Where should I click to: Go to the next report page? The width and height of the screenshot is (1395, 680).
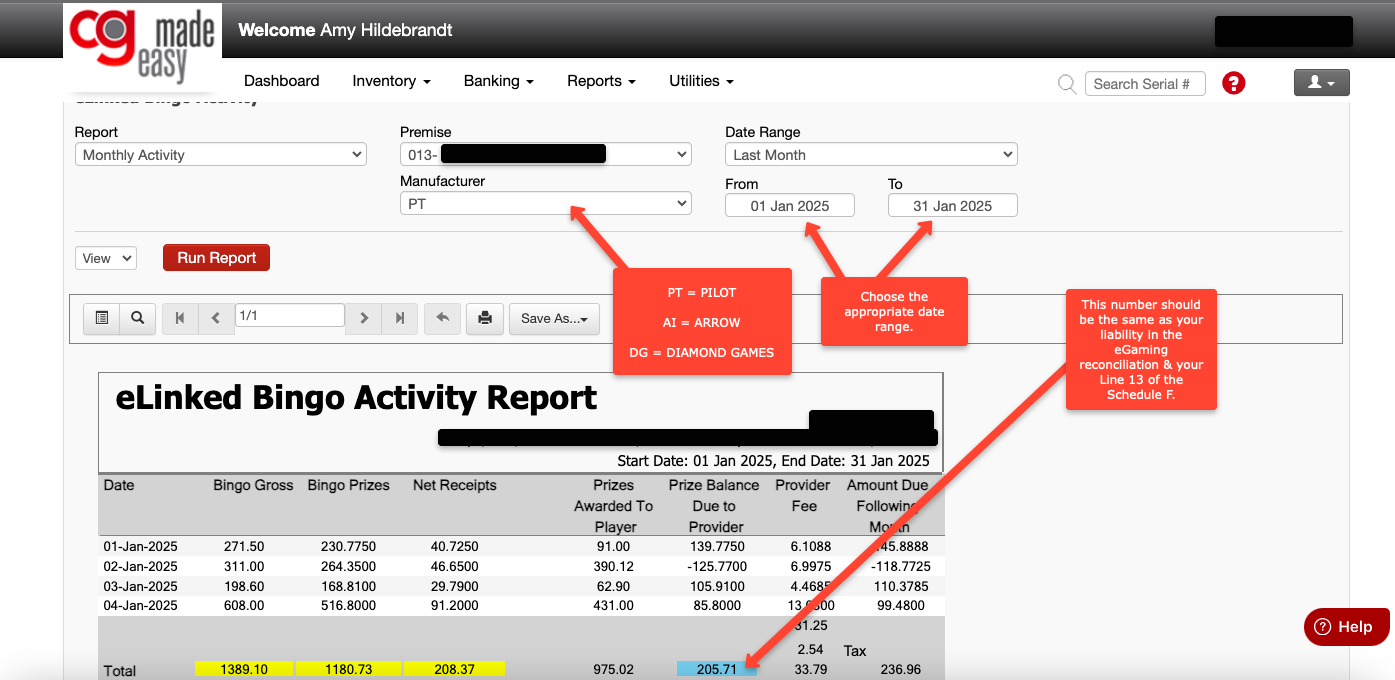pyautogui.click(x=364, y=318)
